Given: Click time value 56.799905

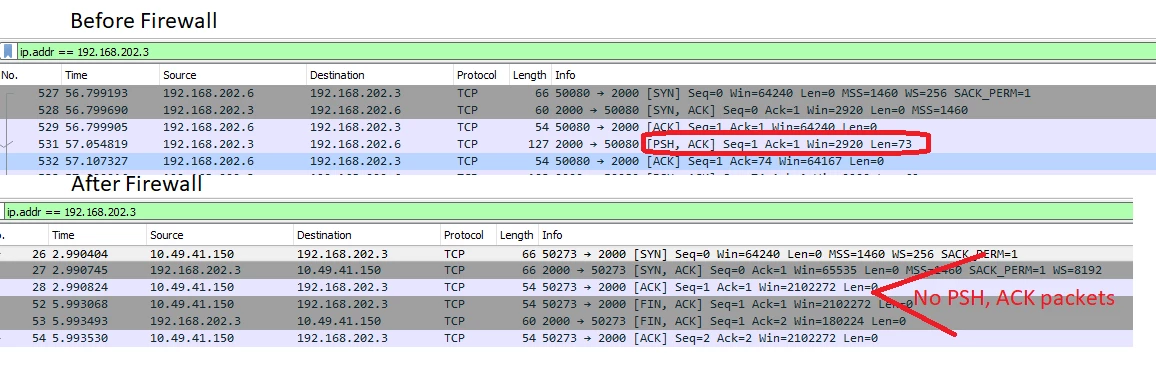Looking at the screenshot, I should click(96, 127).
